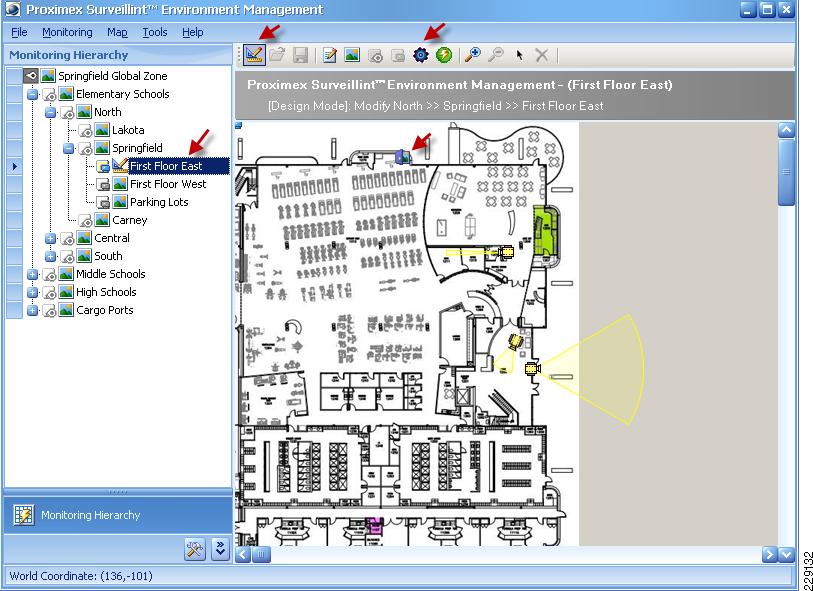Screen dimensions: 813x591
Task: Click the picture icon beside Lakota
Action: click(x=102, y=130)
